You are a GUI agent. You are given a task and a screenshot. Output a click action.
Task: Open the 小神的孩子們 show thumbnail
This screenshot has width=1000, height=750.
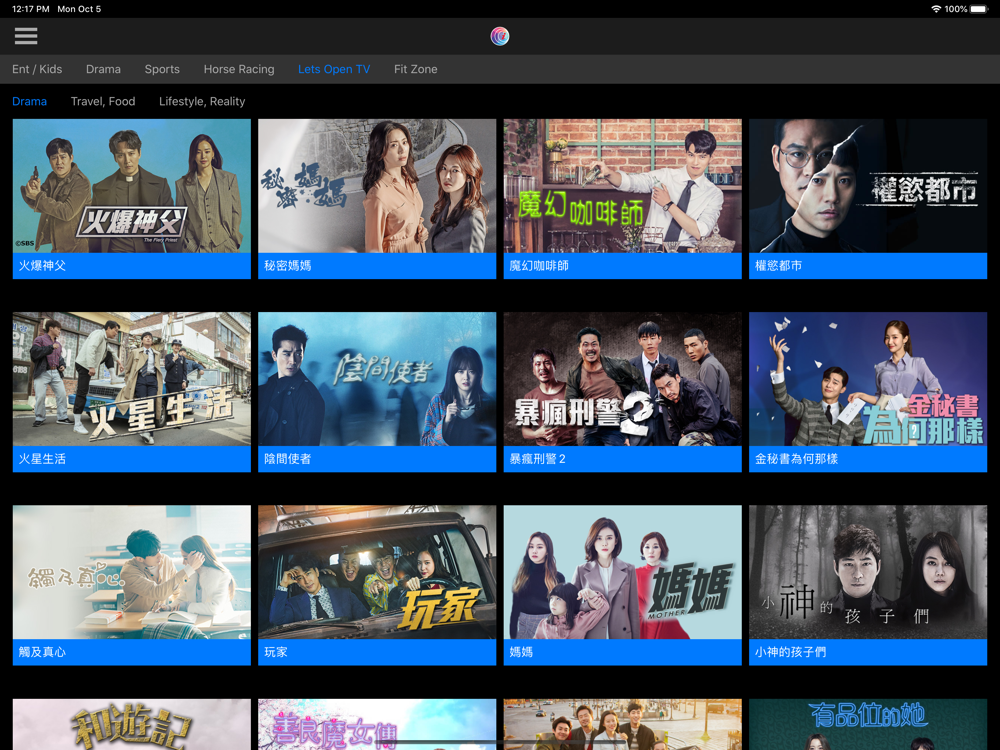pos(868,572)
